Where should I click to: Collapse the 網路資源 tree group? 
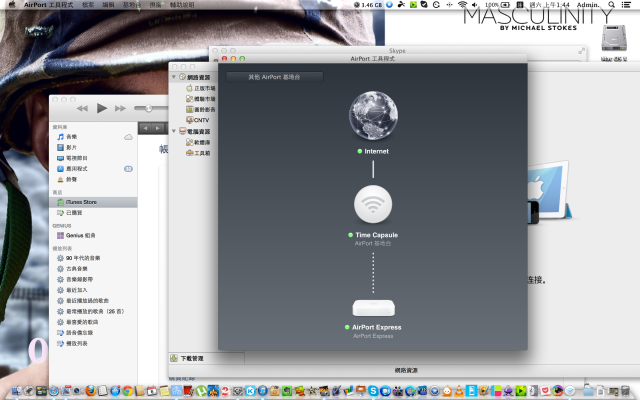tap(174, 77)
